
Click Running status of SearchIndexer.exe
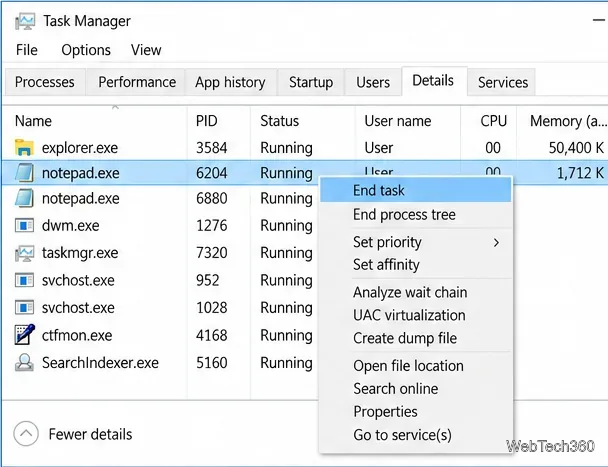286,363
